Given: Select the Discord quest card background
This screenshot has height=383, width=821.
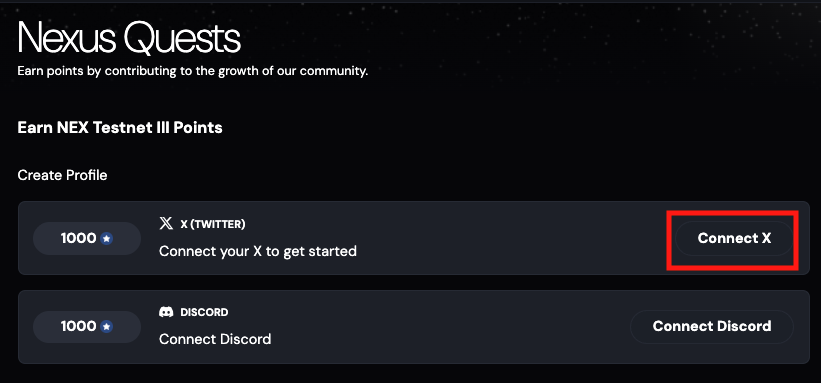Looking at the screenshot, I should pos(414,327).
